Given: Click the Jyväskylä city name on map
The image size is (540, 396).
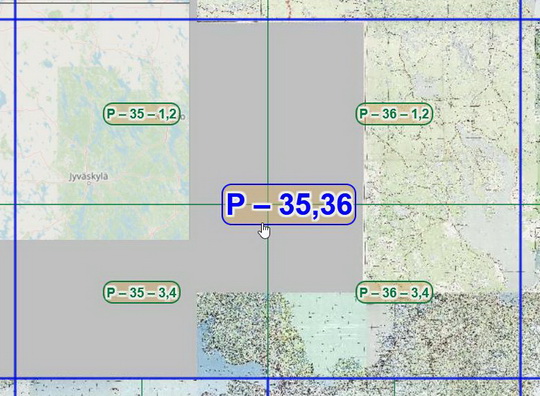Looking at the screenshot, I should 89,177.
